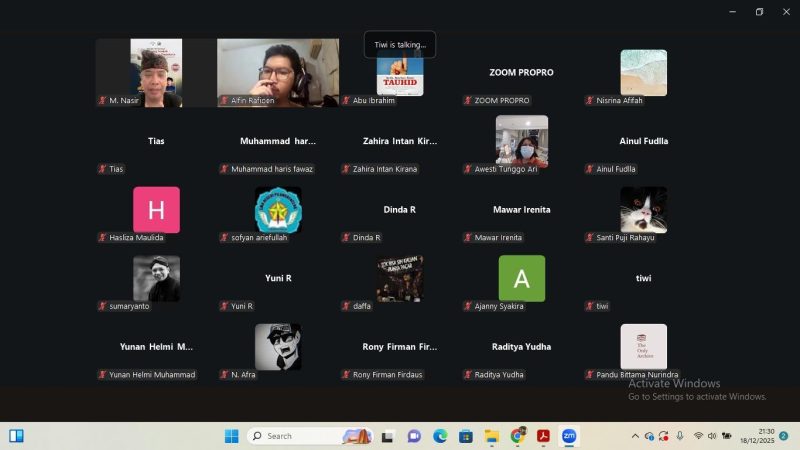Launch Google Chrome from the taskbar
This screenshot has height=450, width=800.
click(518, 436)
